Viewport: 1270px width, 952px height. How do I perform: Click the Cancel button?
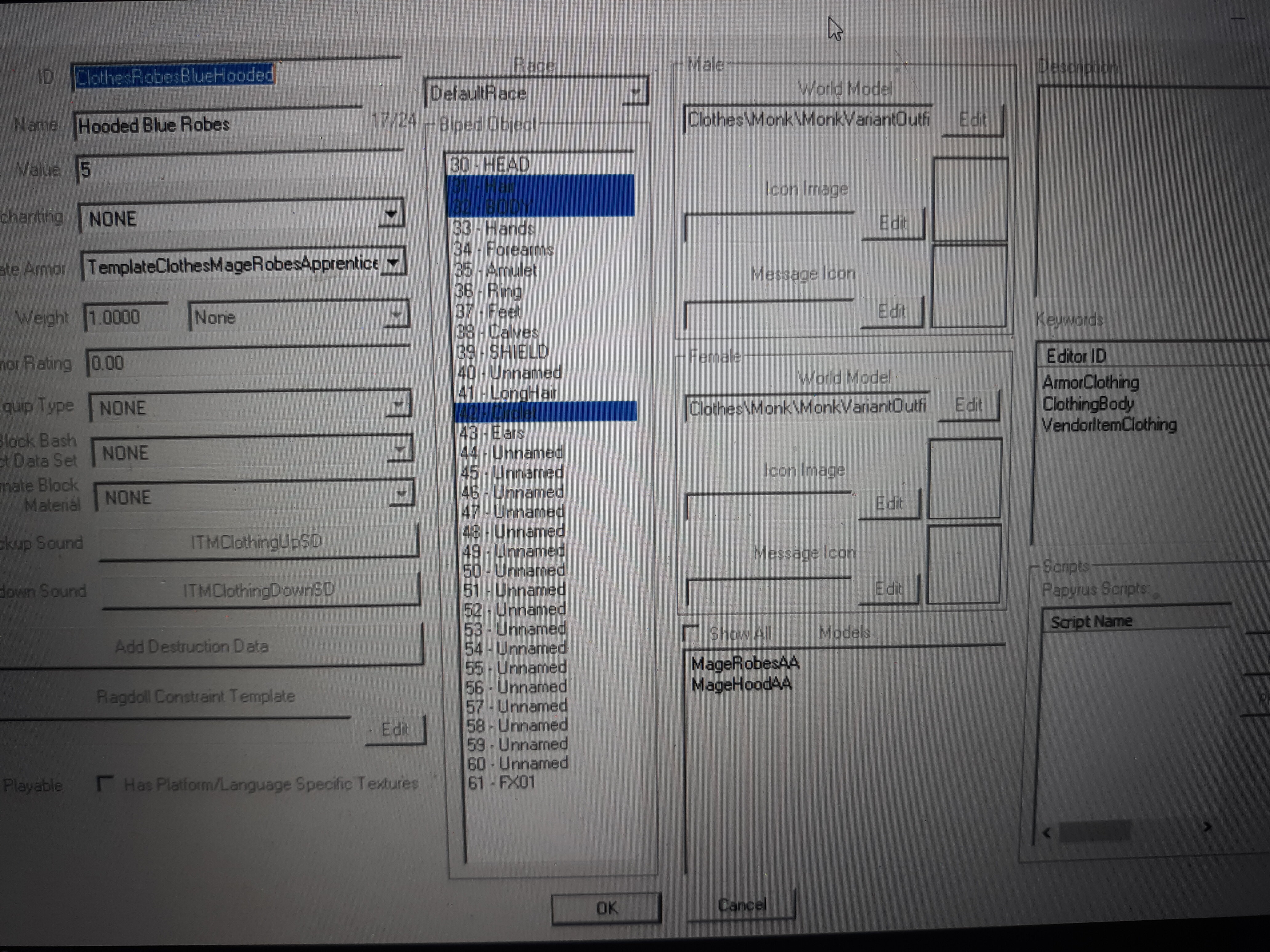coord(742,905)
